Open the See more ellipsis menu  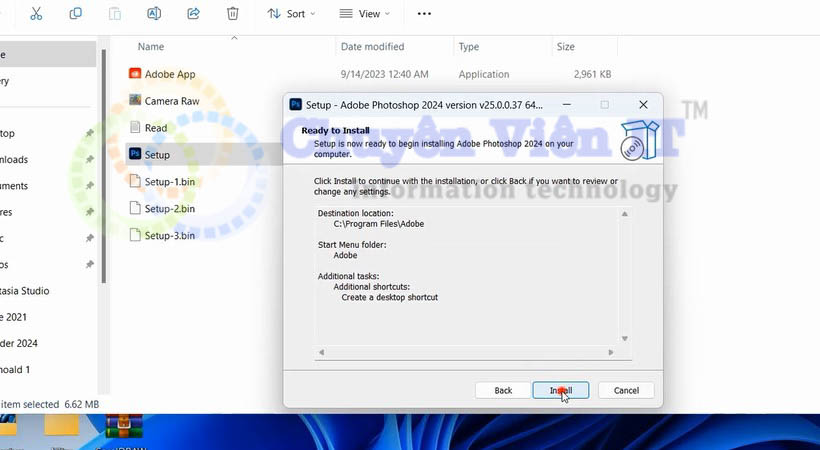click(x=424, y=14)
